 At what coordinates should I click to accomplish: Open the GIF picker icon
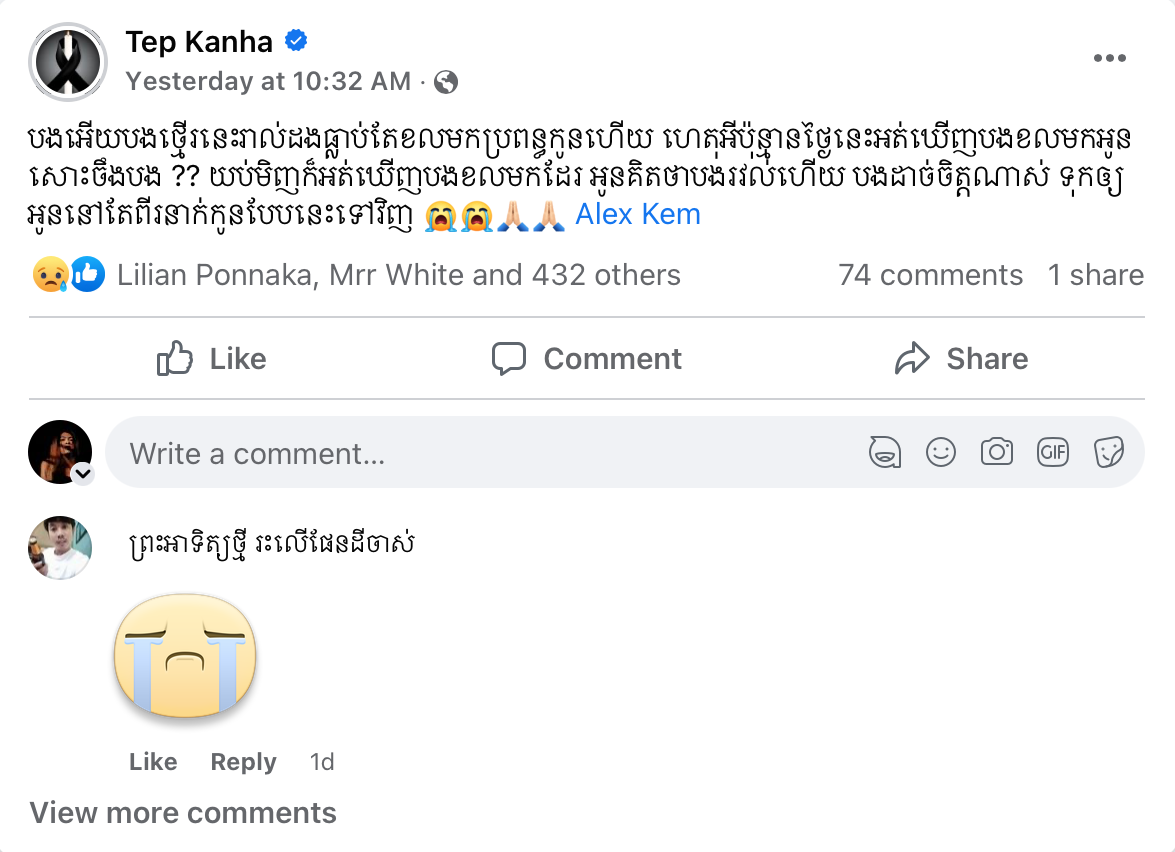1052,453
